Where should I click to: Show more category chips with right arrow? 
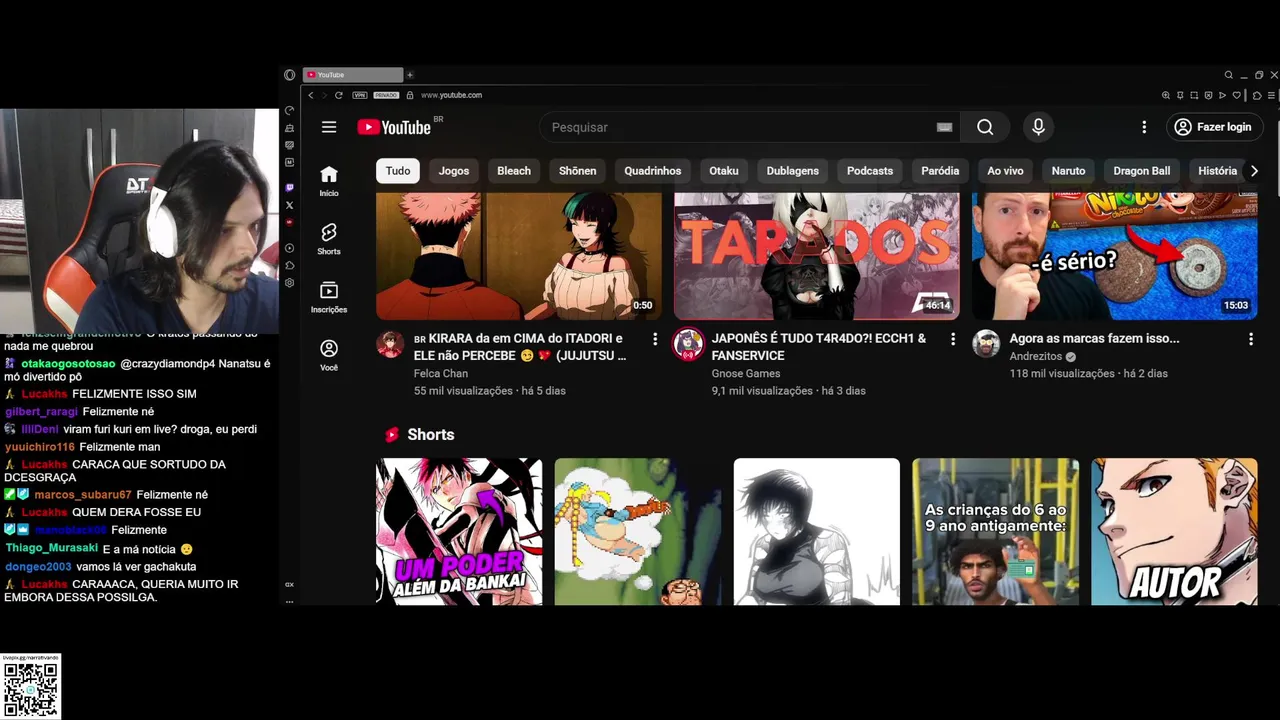tap(1254, 171)
